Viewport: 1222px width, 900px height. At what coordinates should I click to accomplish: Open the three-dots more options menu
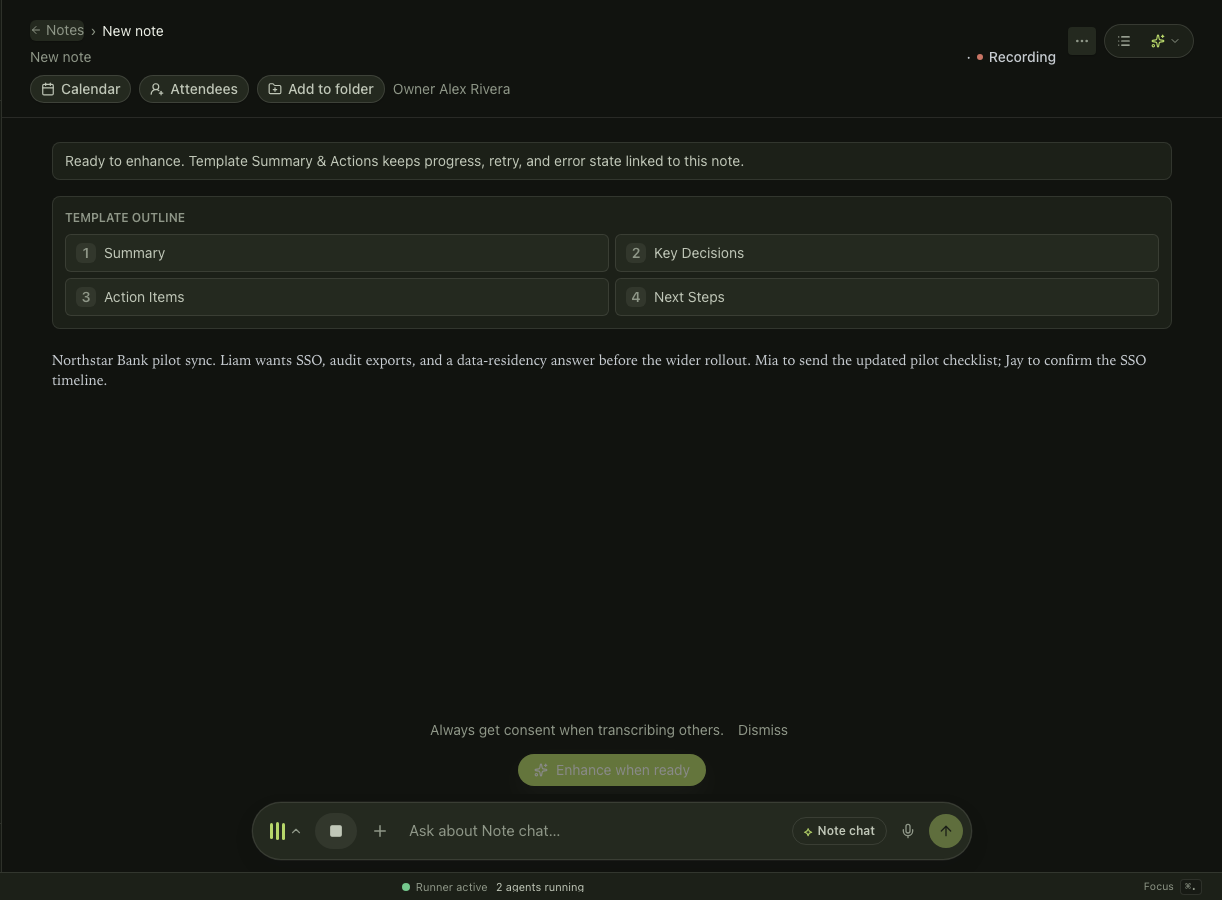click(x=1082, y=41)
